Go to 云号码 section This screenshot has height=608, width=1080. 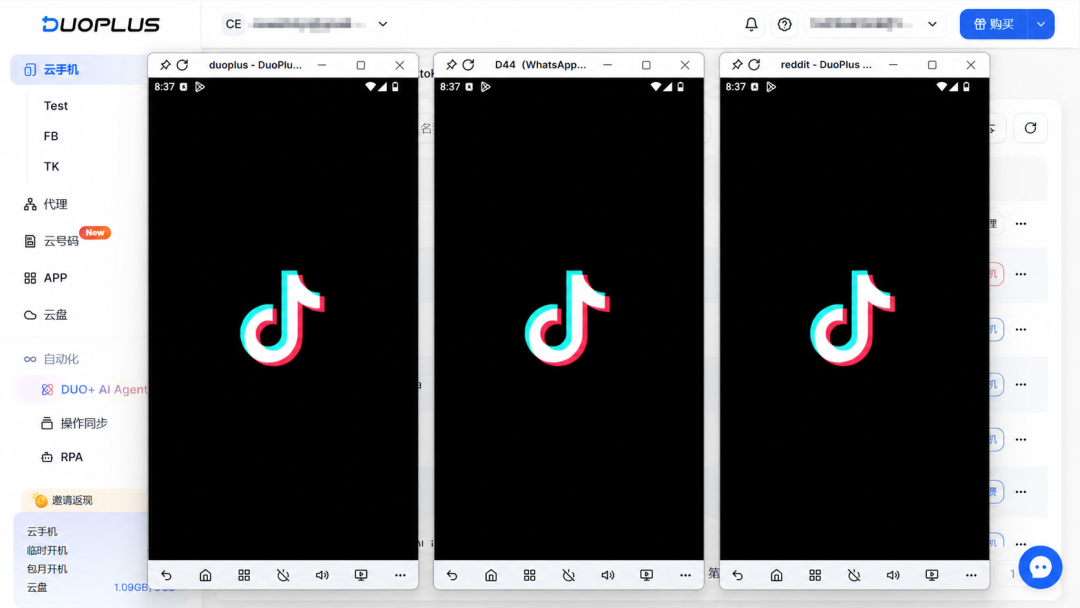pyautogui.click(x=52, y=241)
